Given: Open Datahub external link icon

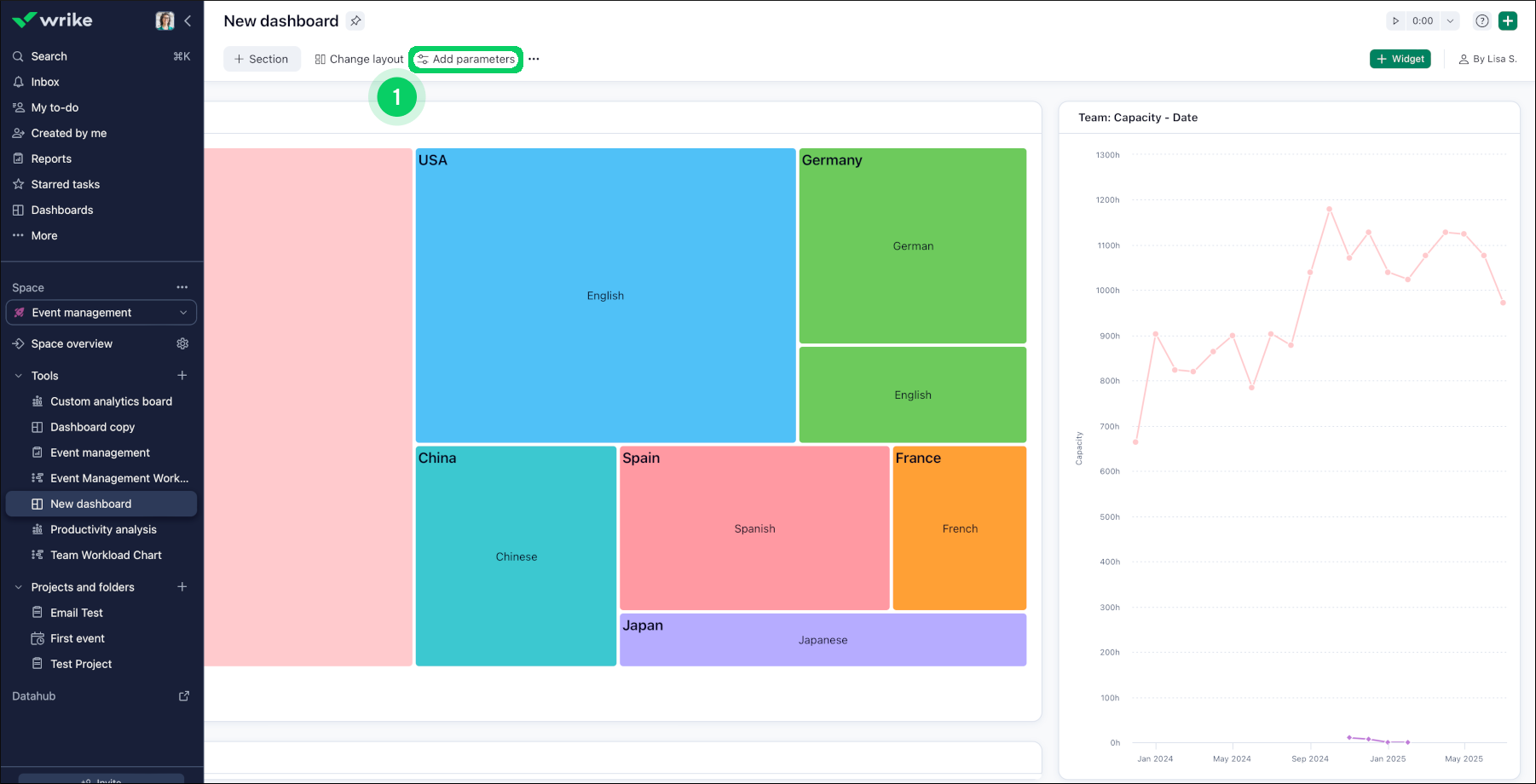Looking at the screenshot, I should [x=183, y=696].
